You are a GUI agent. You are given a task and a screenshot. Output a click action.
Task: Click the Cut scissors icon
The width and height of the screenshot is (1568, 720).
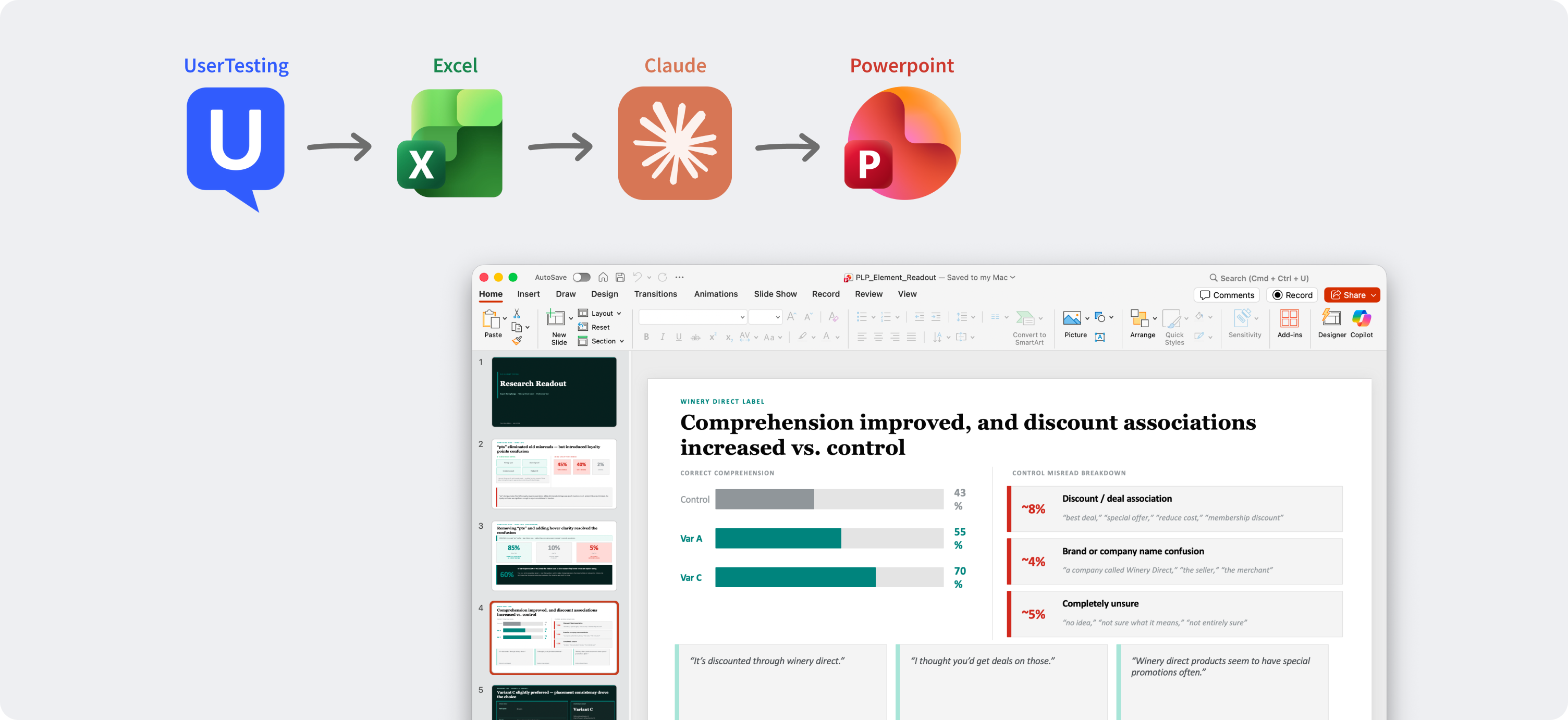pos(516,313)
